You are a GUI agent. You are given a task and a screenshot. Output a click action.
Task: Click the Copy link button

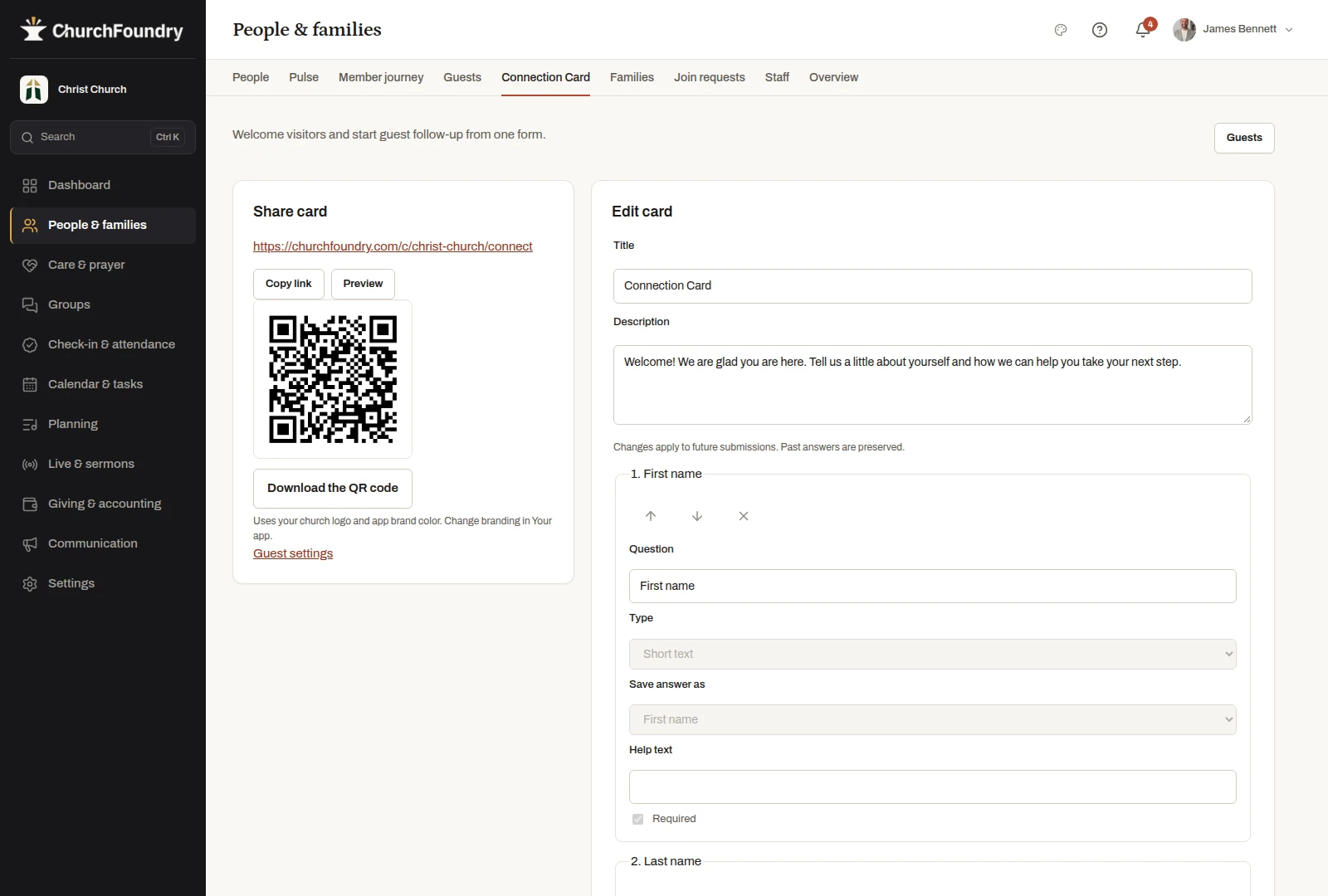(289, 284)
